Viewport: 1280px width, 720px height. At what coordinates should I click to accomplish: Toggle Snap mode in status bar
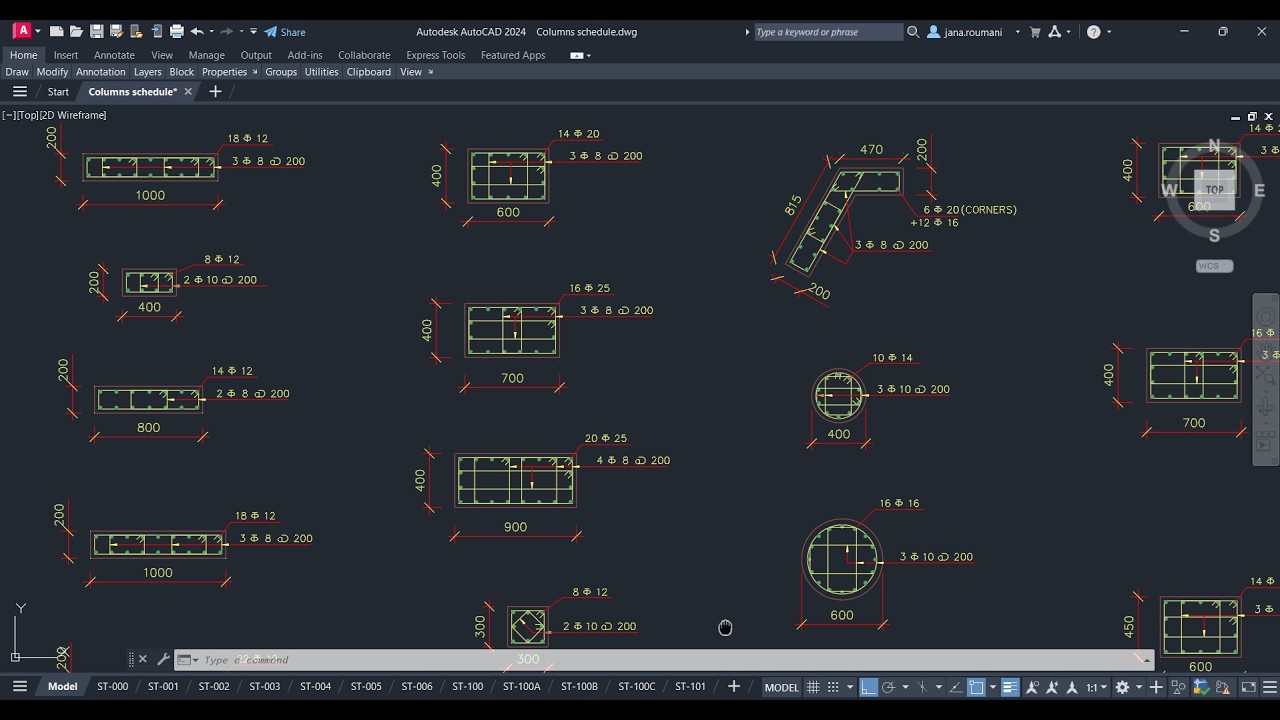point(833,687)
